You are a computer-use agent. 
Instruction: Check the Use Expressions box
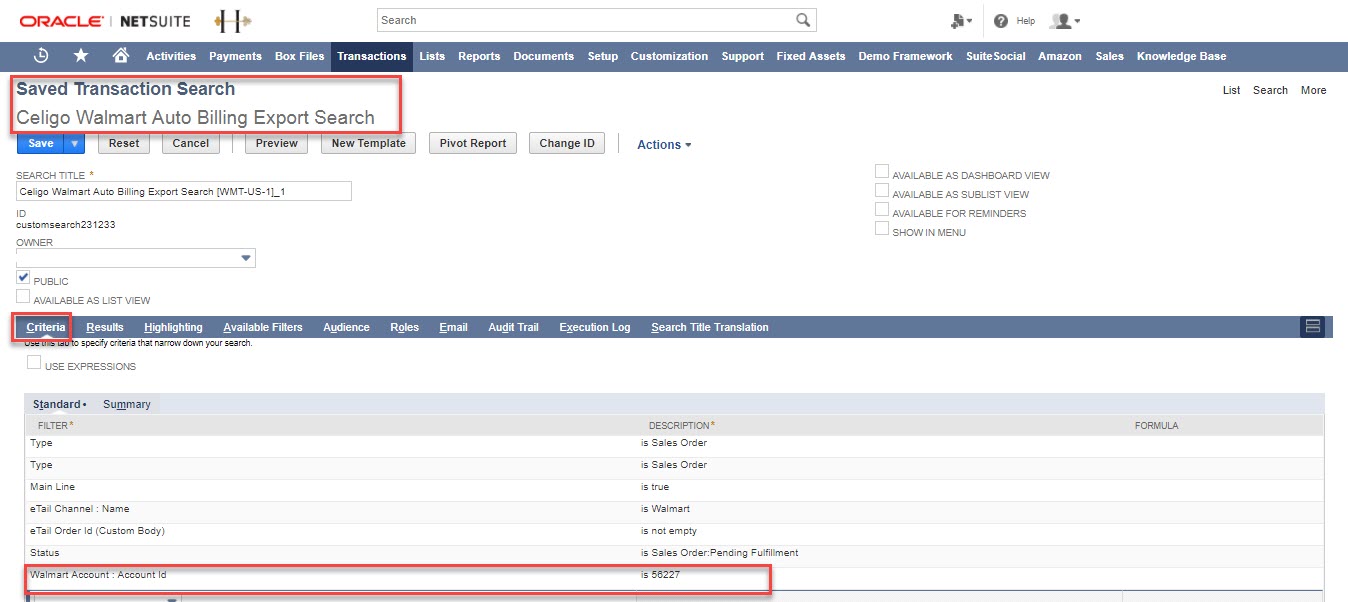tap(35, 363)
